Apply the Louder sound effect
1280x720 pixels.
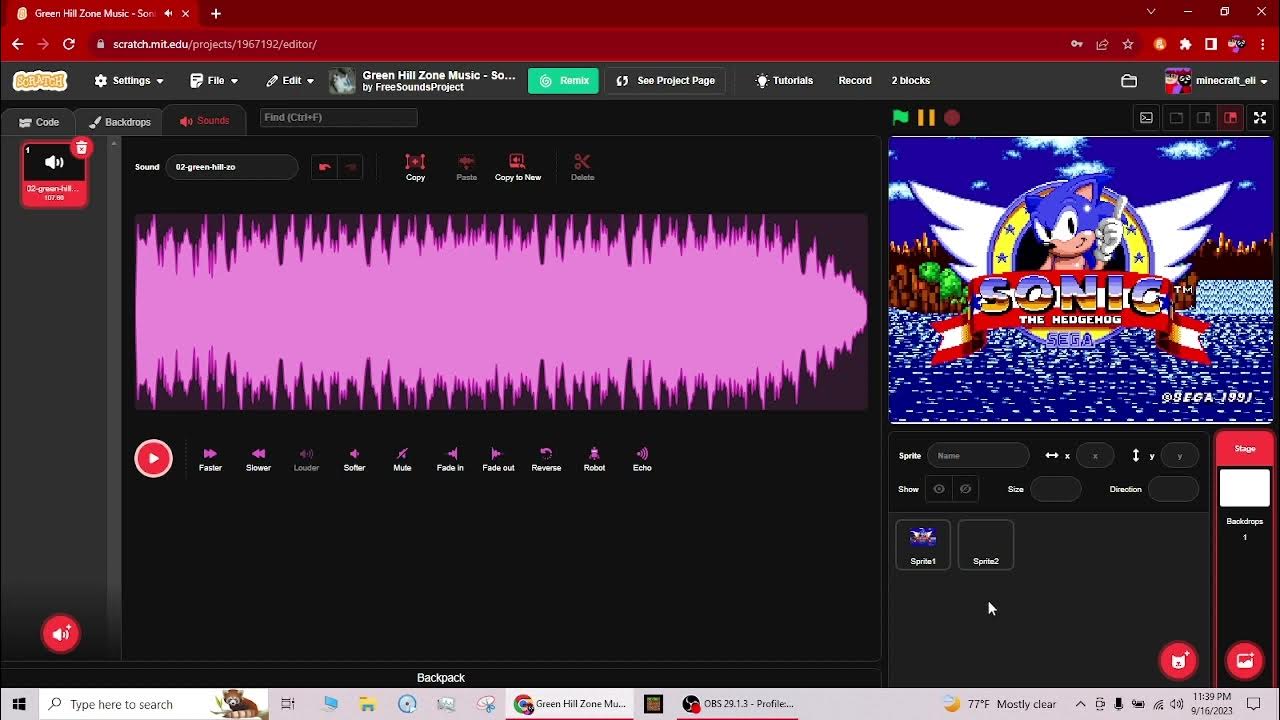click(306, 459)
